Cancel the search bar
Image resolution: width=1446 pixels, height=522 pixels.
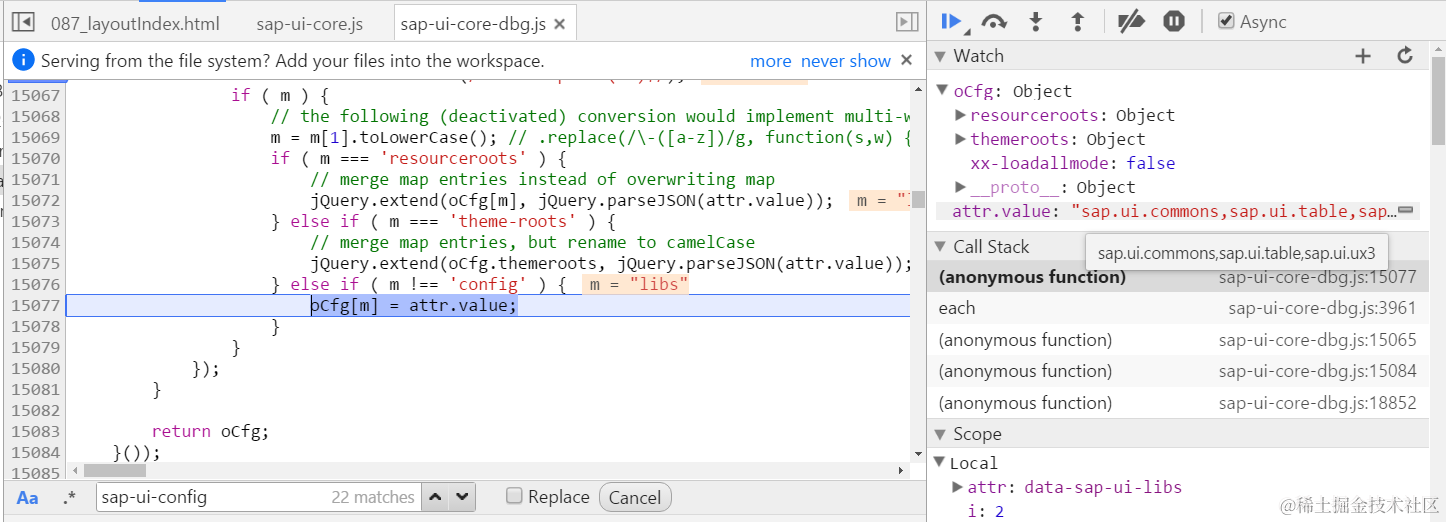pyautogui.click(x=635, y=497)
